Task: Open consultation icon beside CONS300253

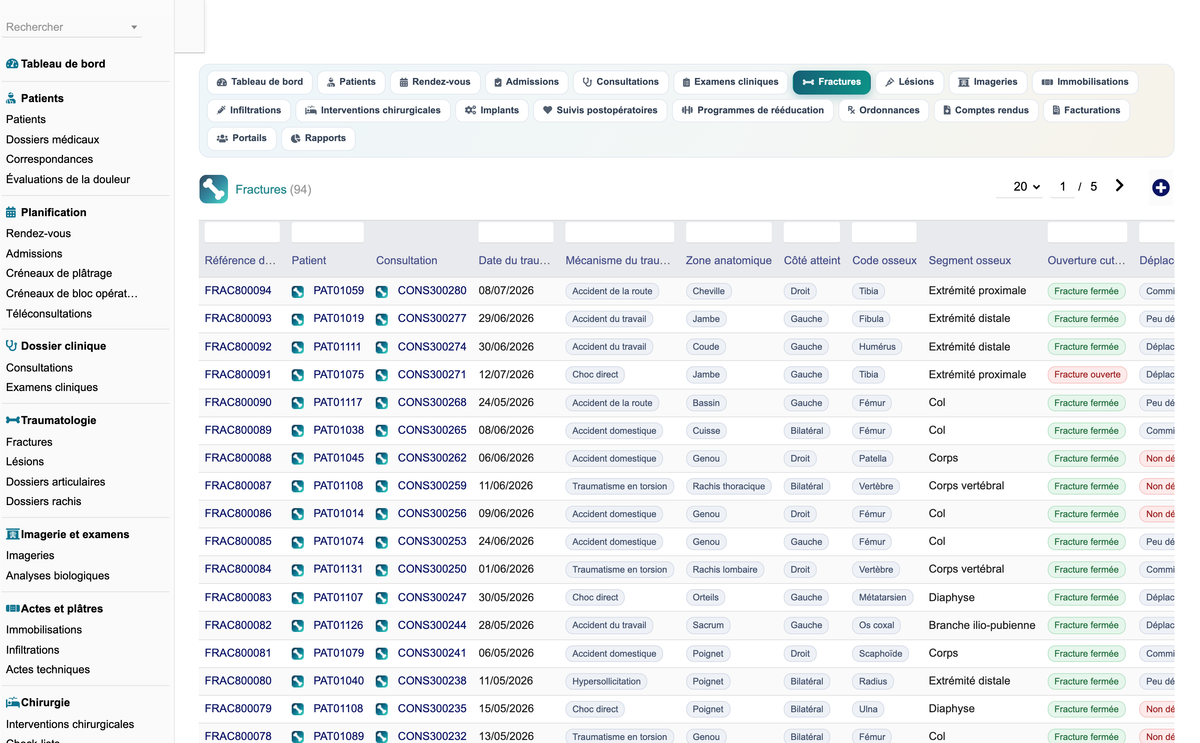Action: [x=382, y=542]
